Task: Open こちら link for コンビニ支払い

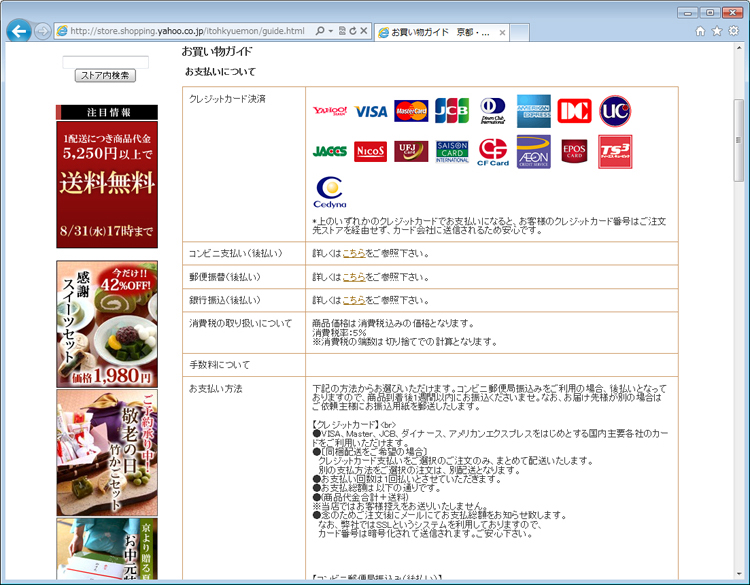Action: pos(354,254)
